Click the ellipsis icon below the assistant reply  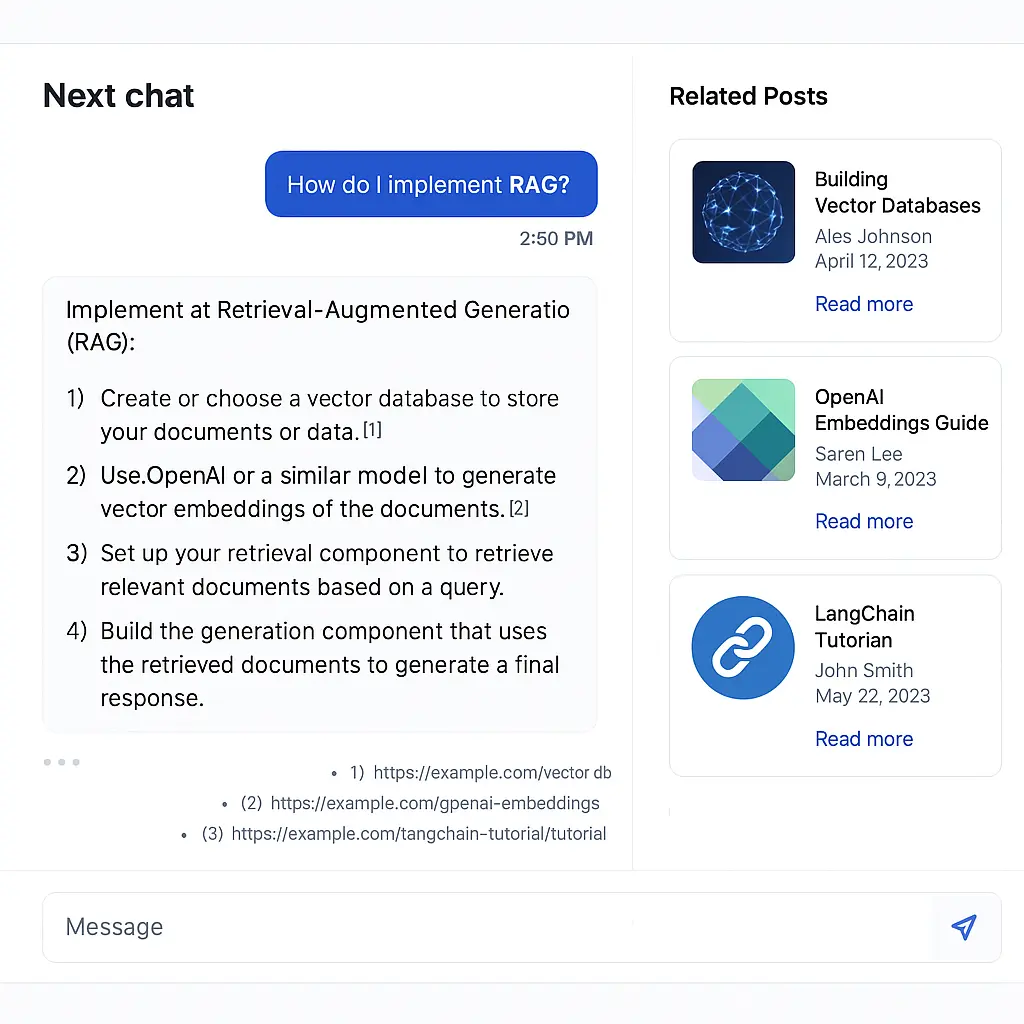coord(61,762)
